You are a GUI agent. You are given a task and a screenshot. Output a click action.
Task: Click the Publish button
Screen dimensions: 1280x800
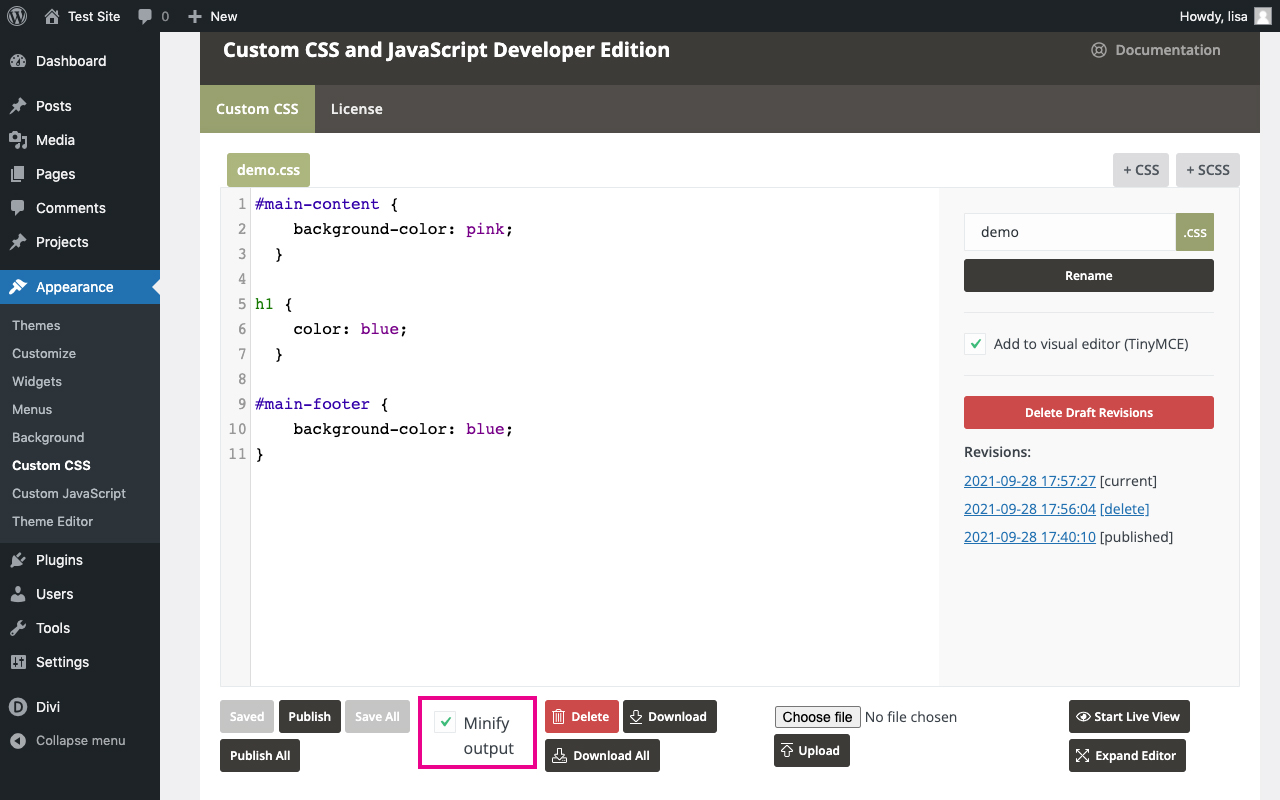point(310,716)
